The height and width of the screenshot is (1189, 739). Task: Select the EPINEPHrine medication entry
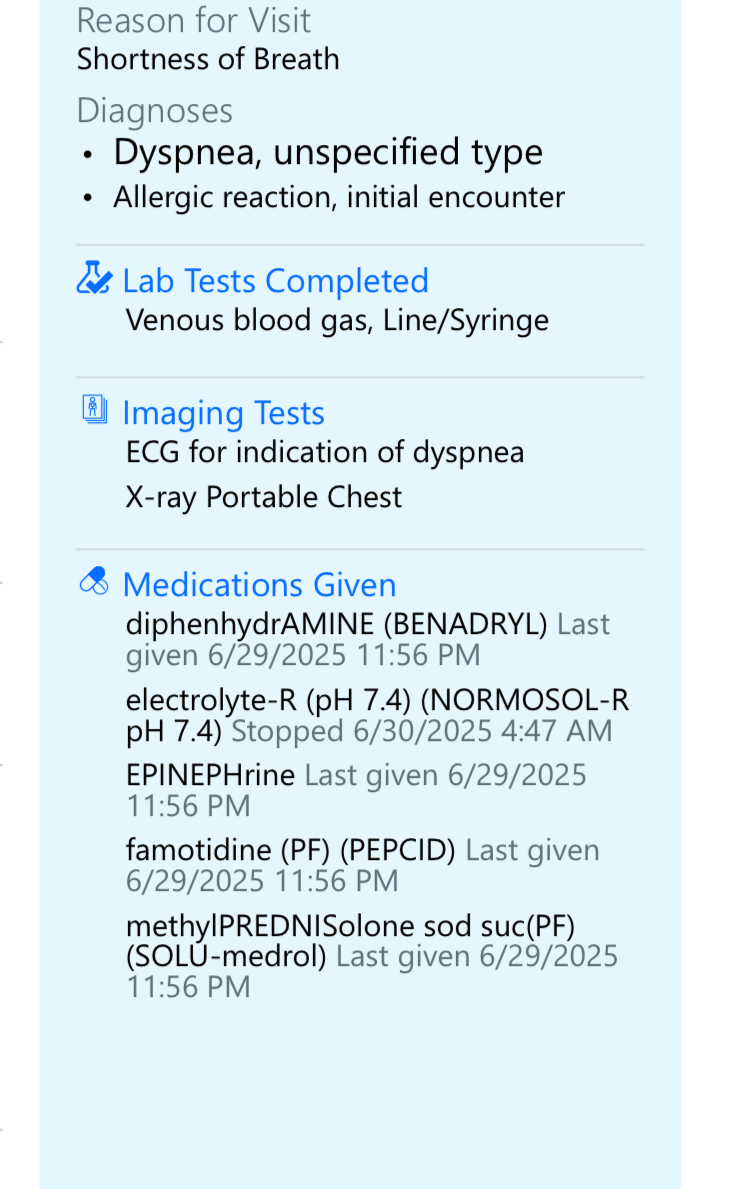point(210,776)
